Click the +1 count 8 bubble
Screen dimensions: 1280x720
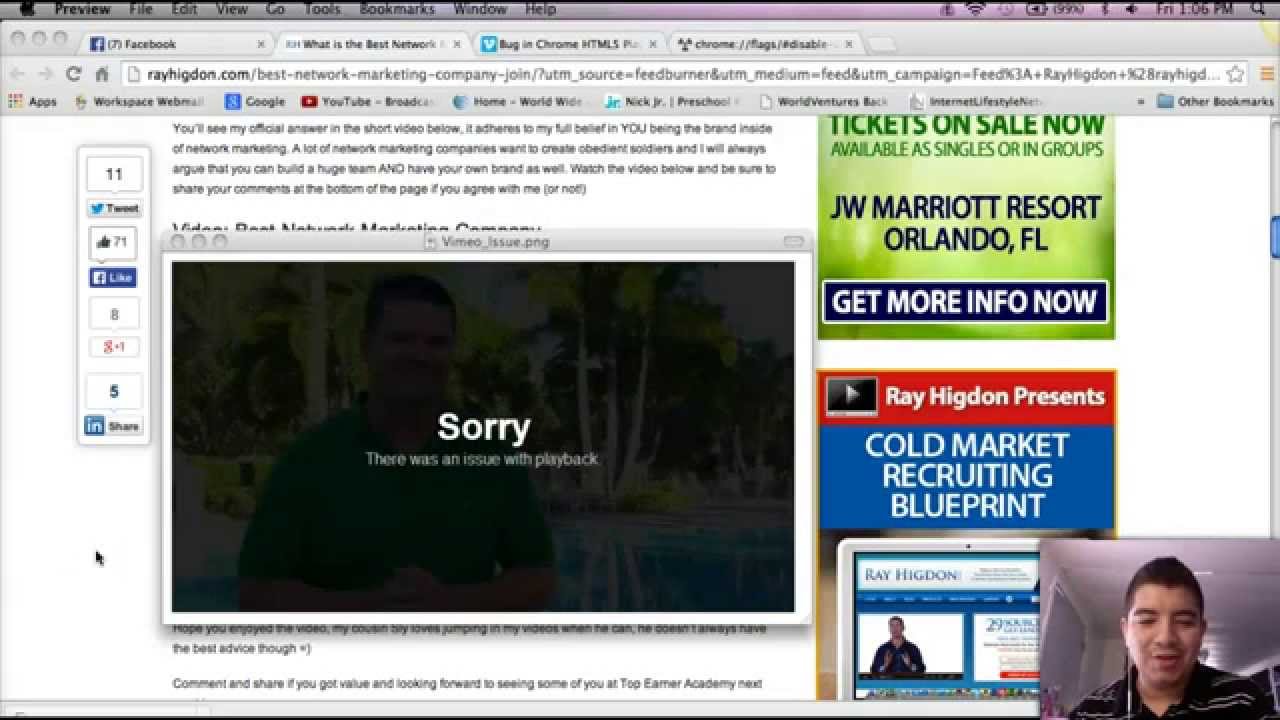(x=114, y=314)
